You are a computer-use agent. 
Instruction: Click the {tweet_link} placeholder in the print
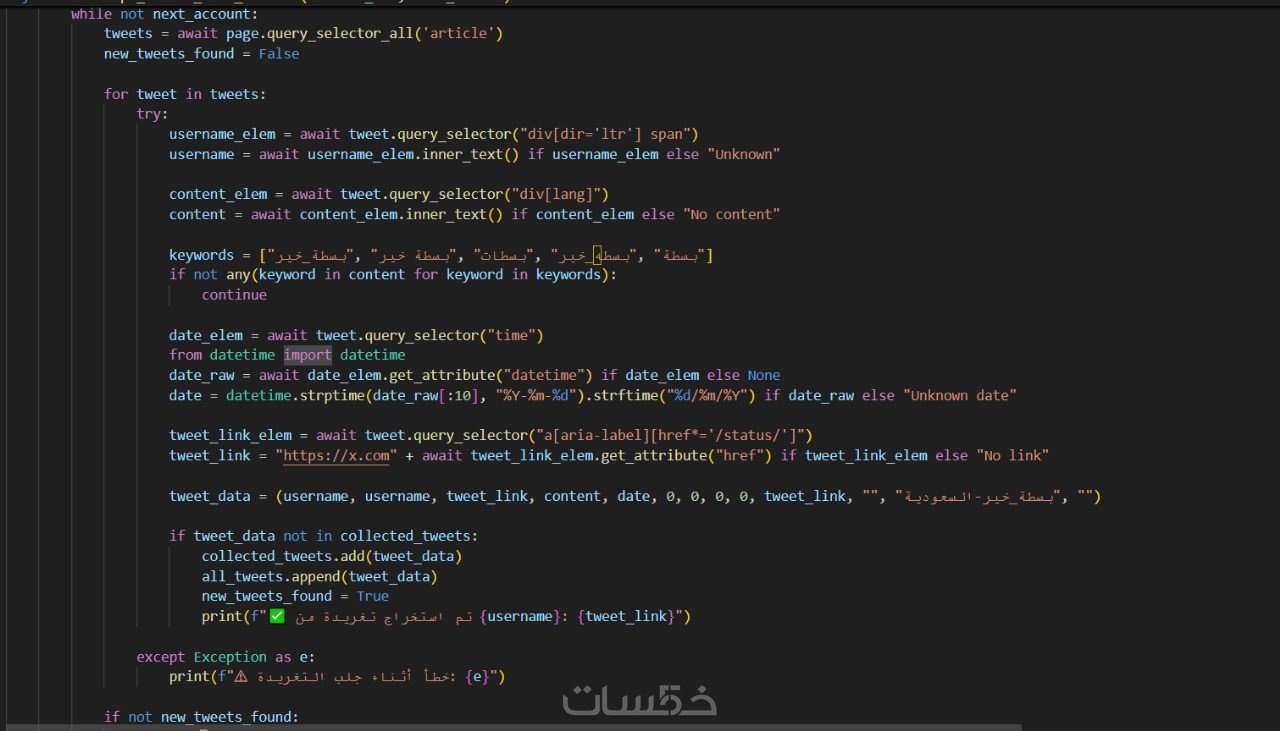pos(626,616)
